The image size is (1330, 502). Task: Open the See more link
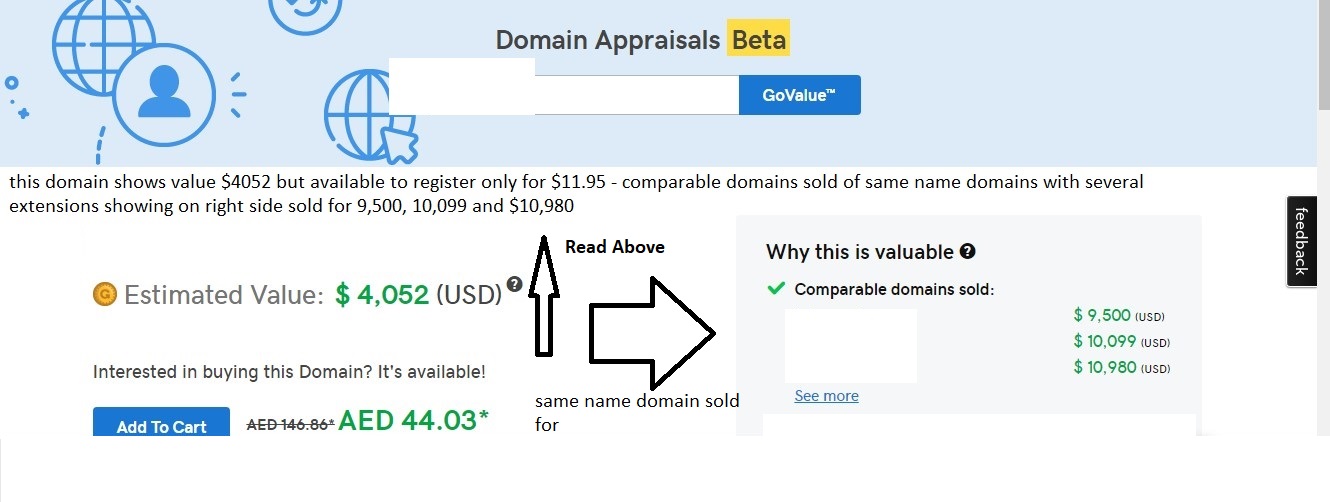pyautogui.click(x=826, y=396)
